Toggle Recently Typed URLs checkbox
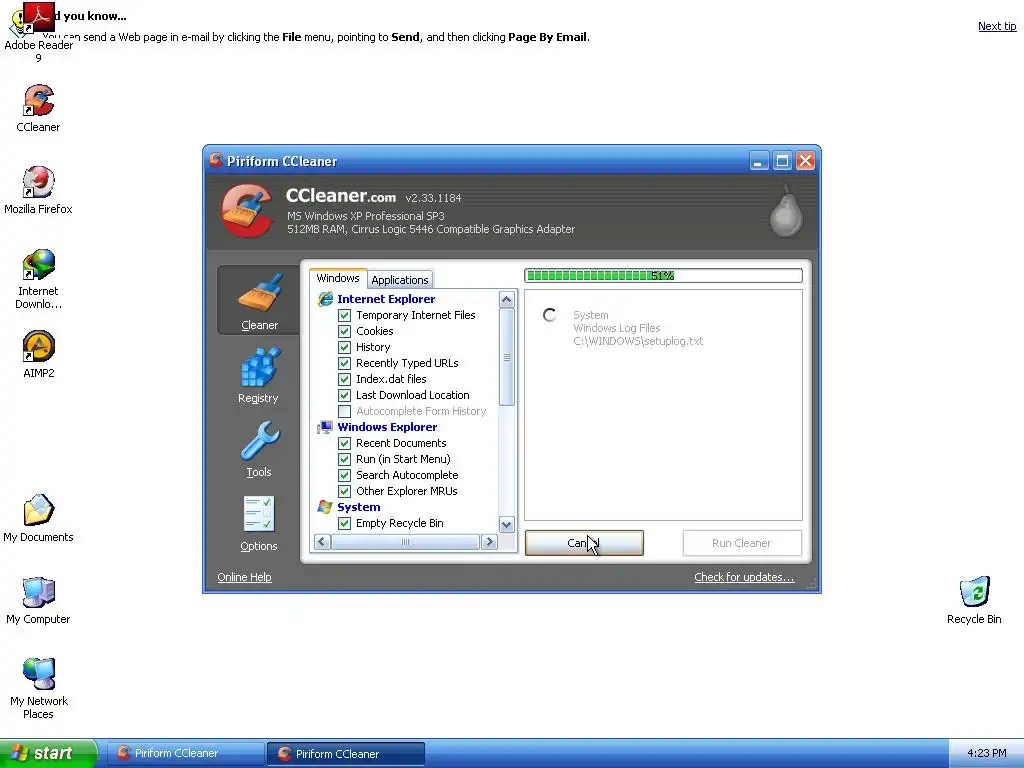1024x768 pixels. [x=344, y=363]
